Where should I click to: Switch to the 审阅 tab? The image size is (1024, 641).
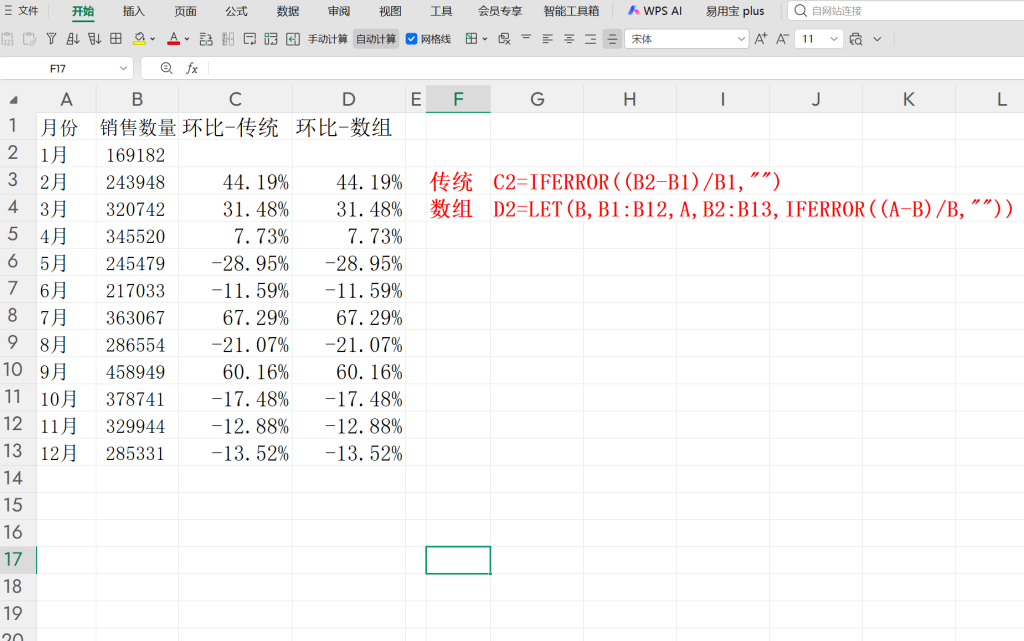[x=339, y=11]
